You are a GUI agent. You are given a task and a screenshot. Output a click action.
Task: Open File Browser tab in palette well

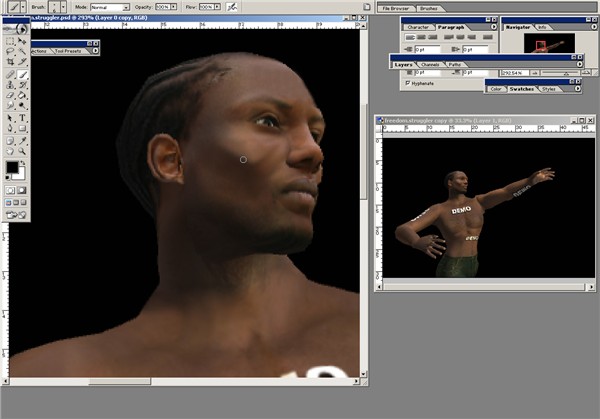pos(396,8)
